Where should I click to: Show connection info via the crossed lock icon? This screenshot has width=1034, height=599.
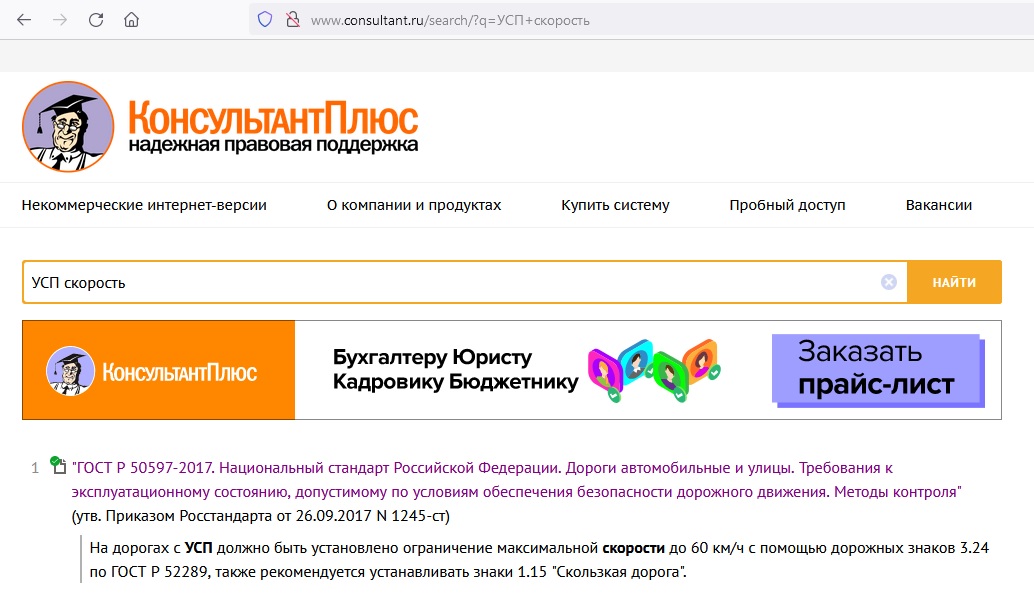[x=292, y=20]
